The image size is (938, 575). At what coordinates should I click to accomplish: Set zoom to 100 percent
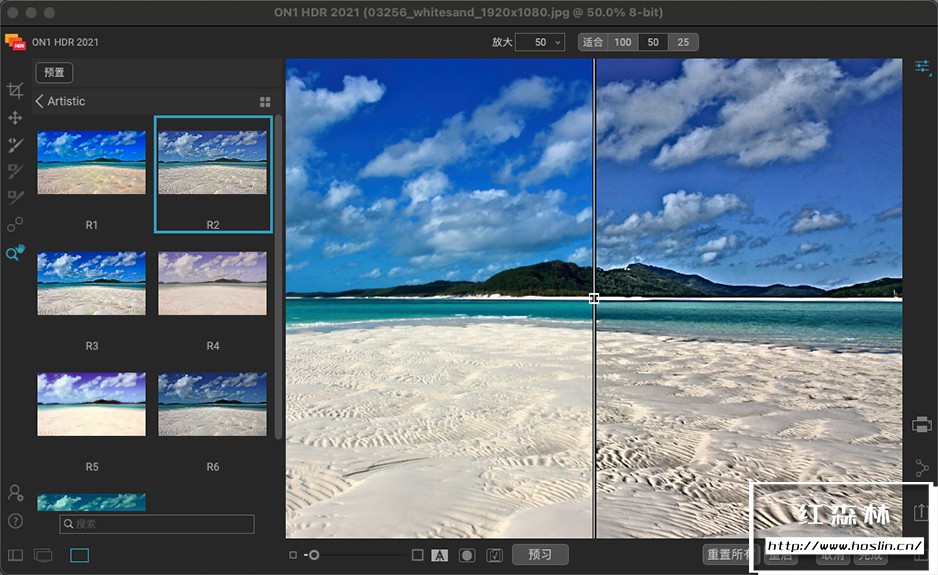pos(623,42)
